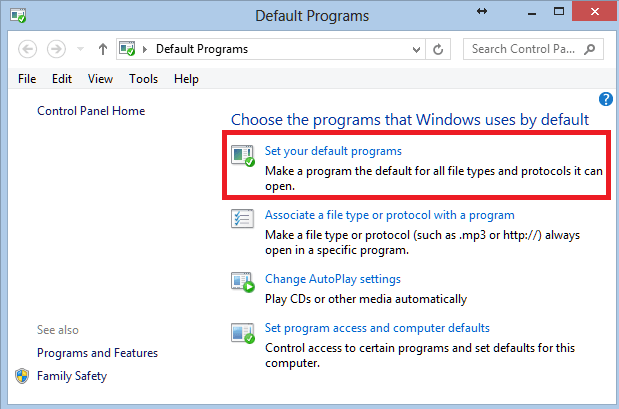Click the checklist icon beside Associate a file type

(242, 218)
